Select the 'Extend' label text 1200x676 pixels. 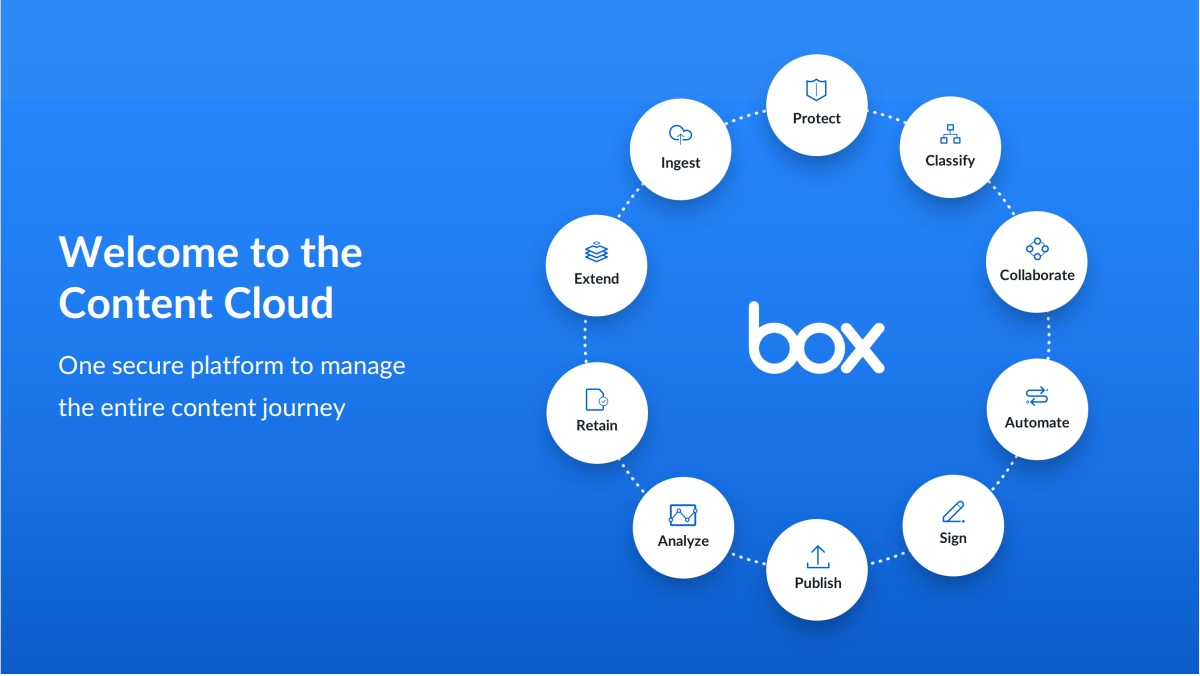pyautogui.click(x=596, y=279)
